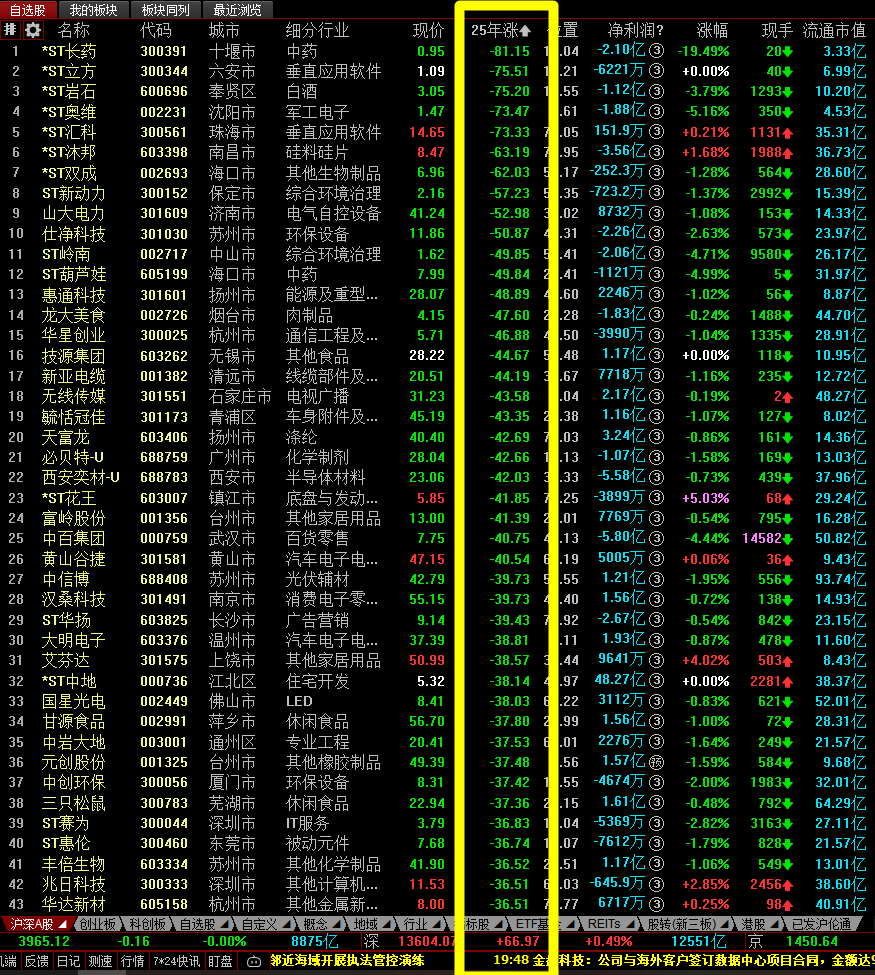
Task: Run 测速 from the status bar
Action: click(x=100, y=961)
